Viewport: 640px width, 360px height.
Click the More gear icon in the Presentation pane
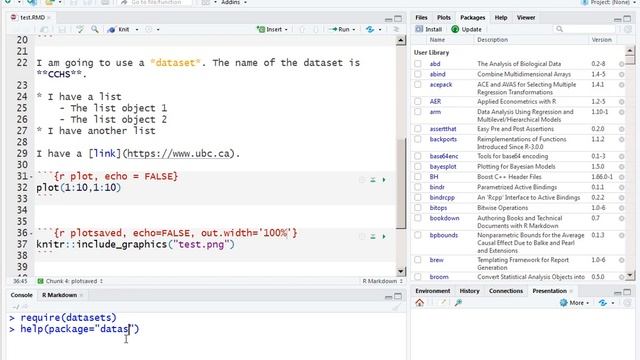click(x=564, y=302)
